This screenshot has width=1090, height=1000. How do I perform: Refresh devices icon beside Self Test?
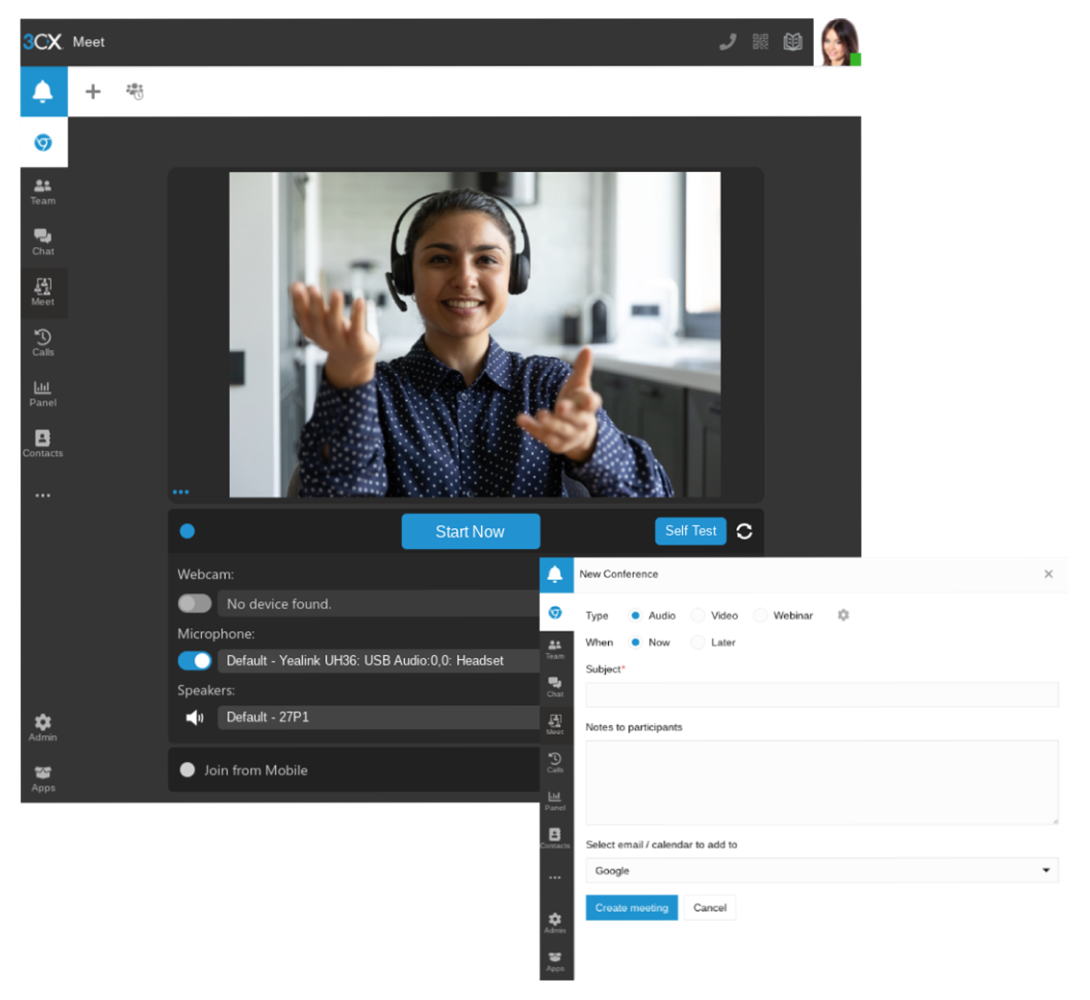(744, 532)
